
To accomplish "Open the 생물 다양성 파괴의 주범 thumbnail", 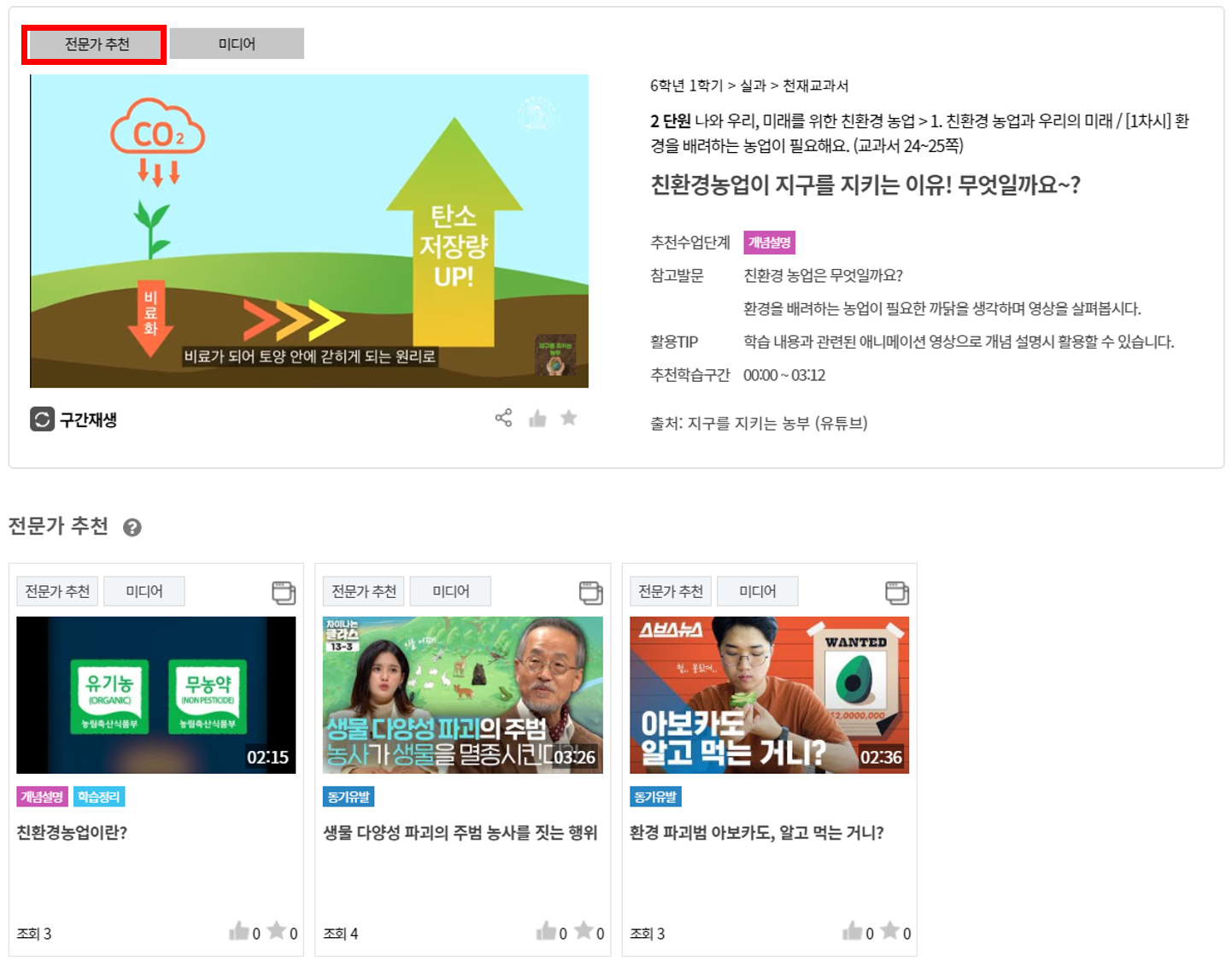I will pos(463,695).
